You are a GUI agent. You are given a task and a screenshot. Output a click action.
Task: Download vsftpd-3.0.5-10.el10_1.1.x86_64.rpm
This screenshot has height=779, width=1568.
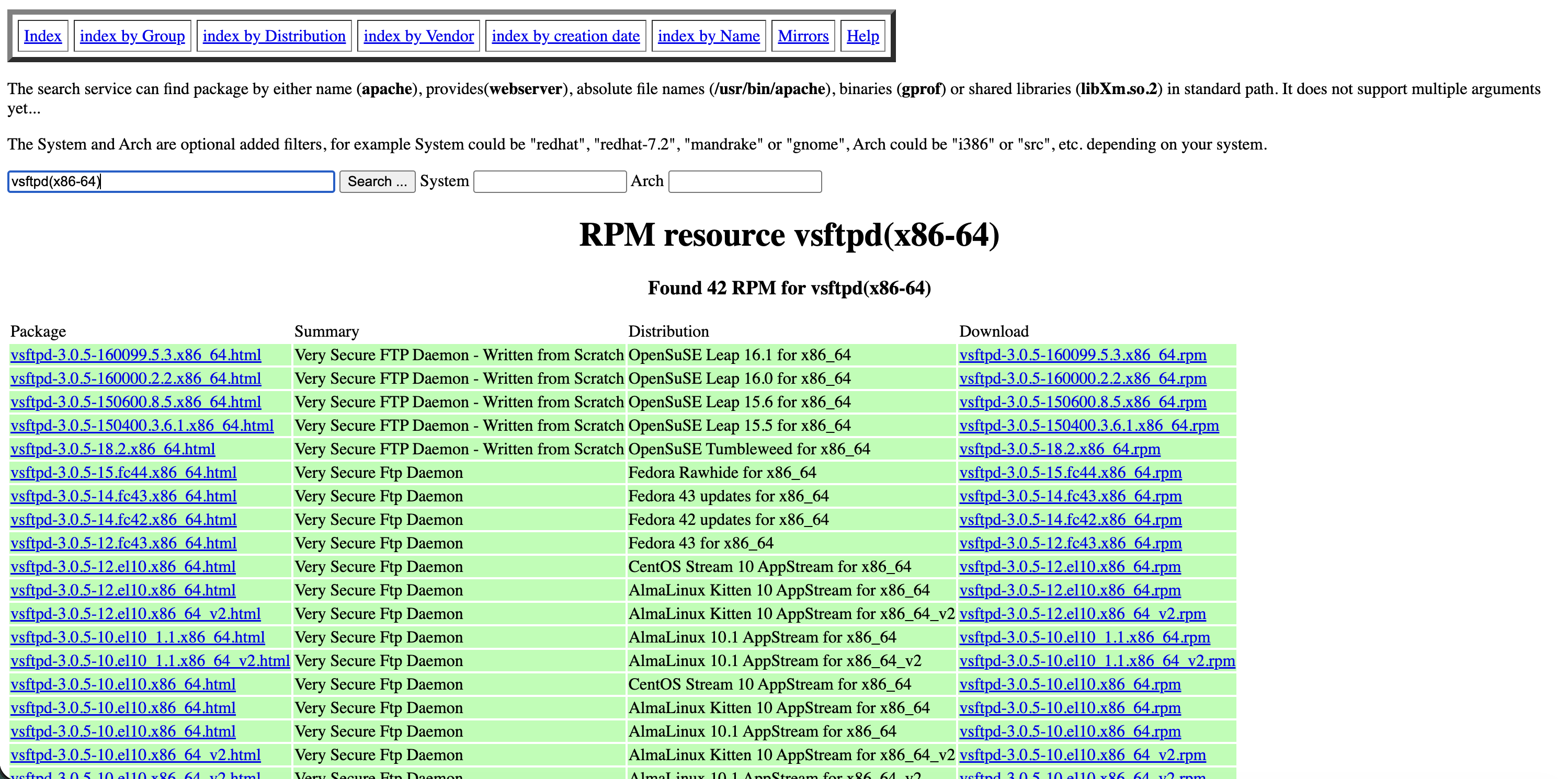(1085, 637)
